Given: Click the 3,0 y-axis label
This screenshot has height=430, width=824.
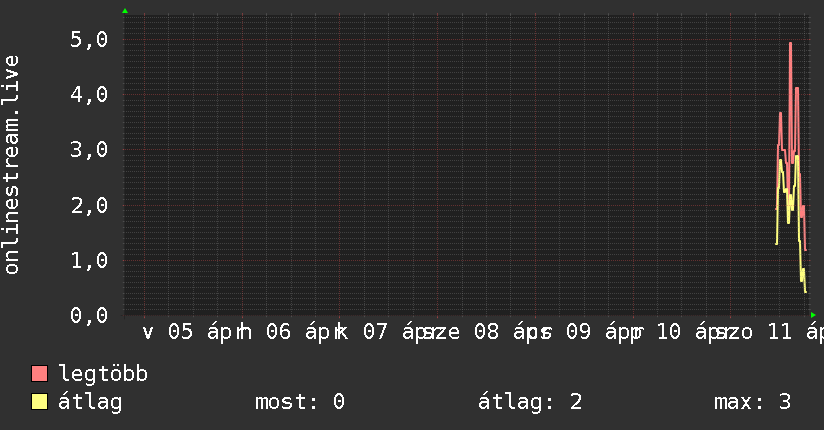Looking at the screenshot, I should pyautogui.click(x=88, y=149).
